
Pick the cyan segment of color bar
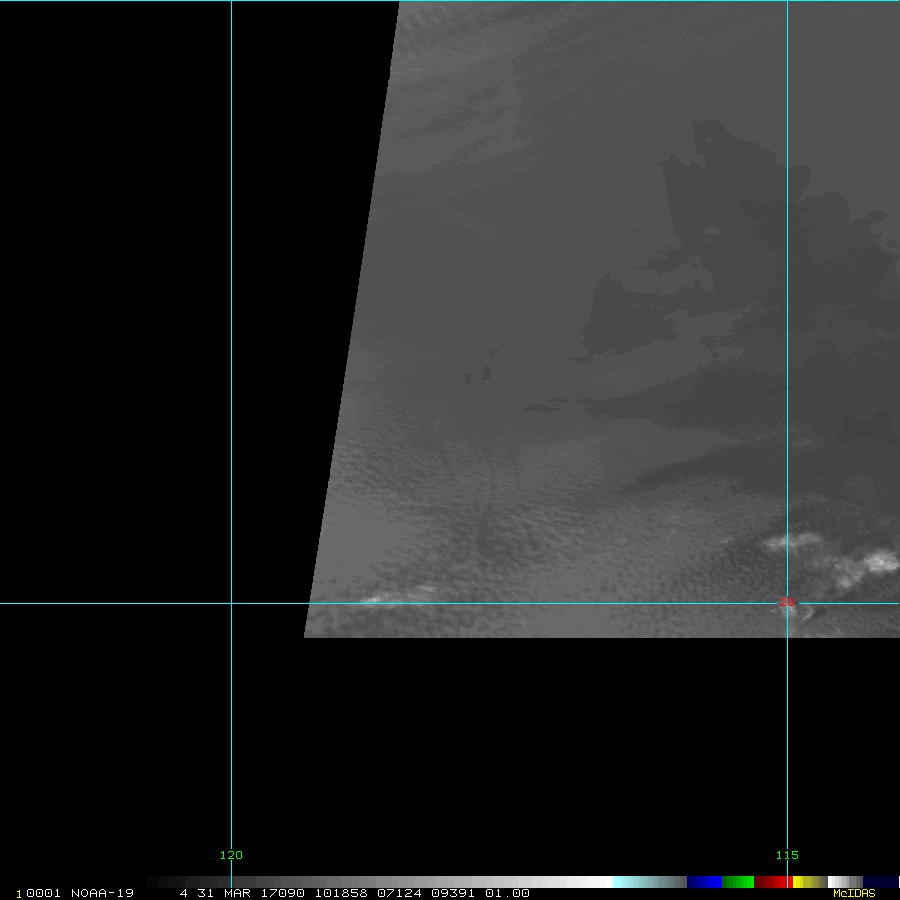pos(630,882)
